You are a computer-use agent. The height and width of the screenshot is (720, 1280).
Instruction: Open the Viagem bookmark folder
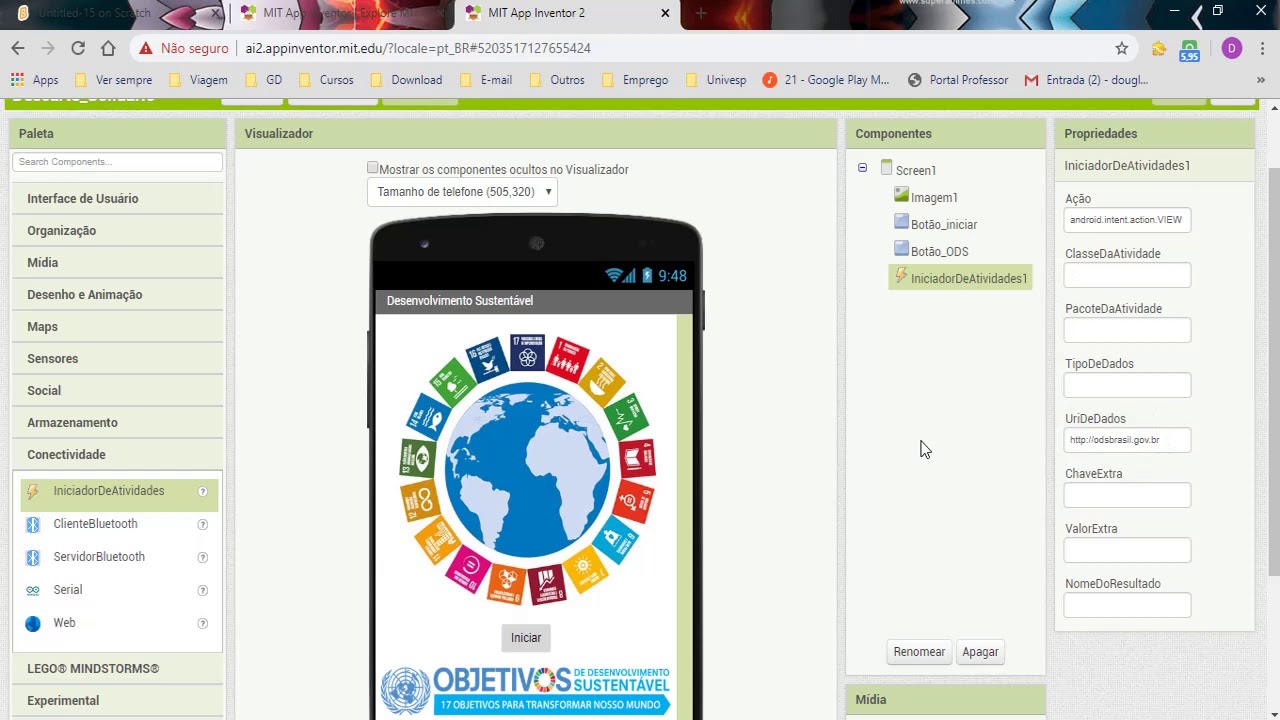(x=198, y=80)
